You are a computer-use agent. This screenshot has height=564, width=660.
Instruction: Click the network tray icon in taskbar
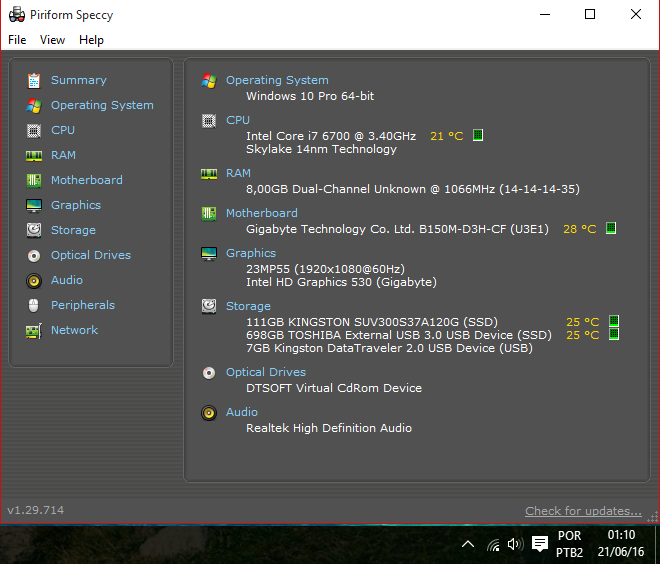493,545
